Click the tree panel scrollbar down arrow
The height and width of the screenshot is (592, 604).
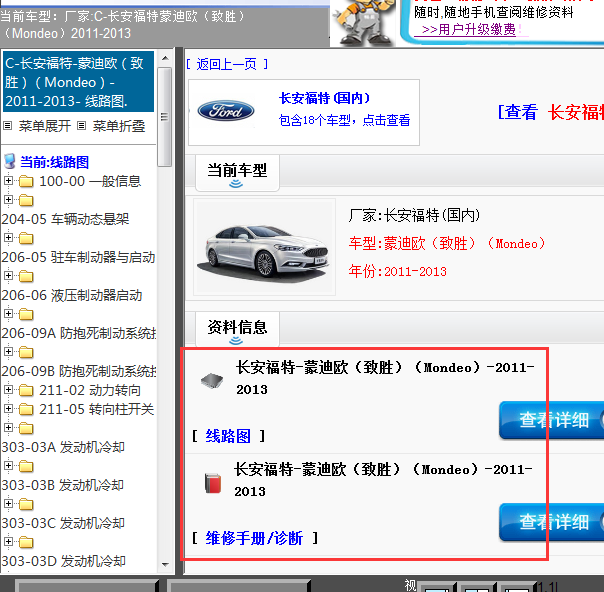point(165,565)
